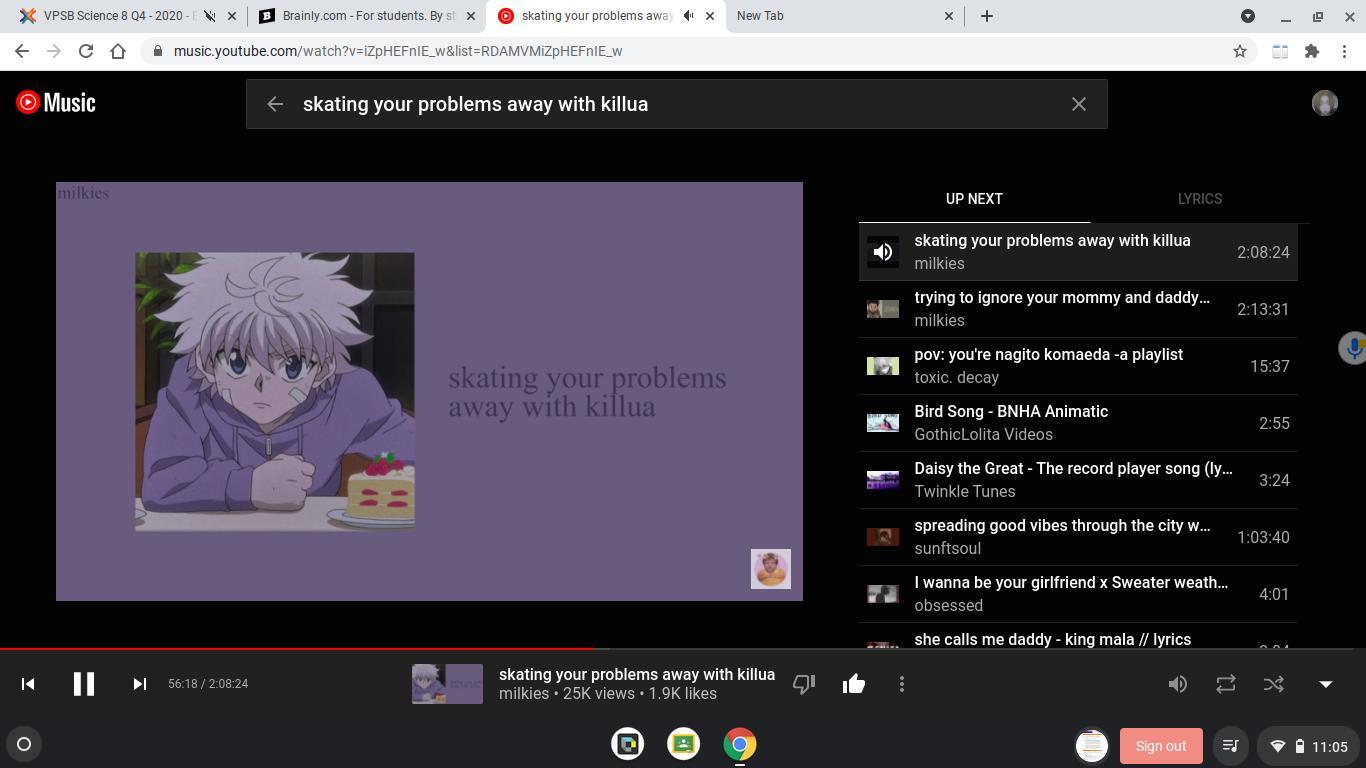Collapse the player page with down arrow
Viewport: 1366px width, 768px height.
click(1326, 684)
